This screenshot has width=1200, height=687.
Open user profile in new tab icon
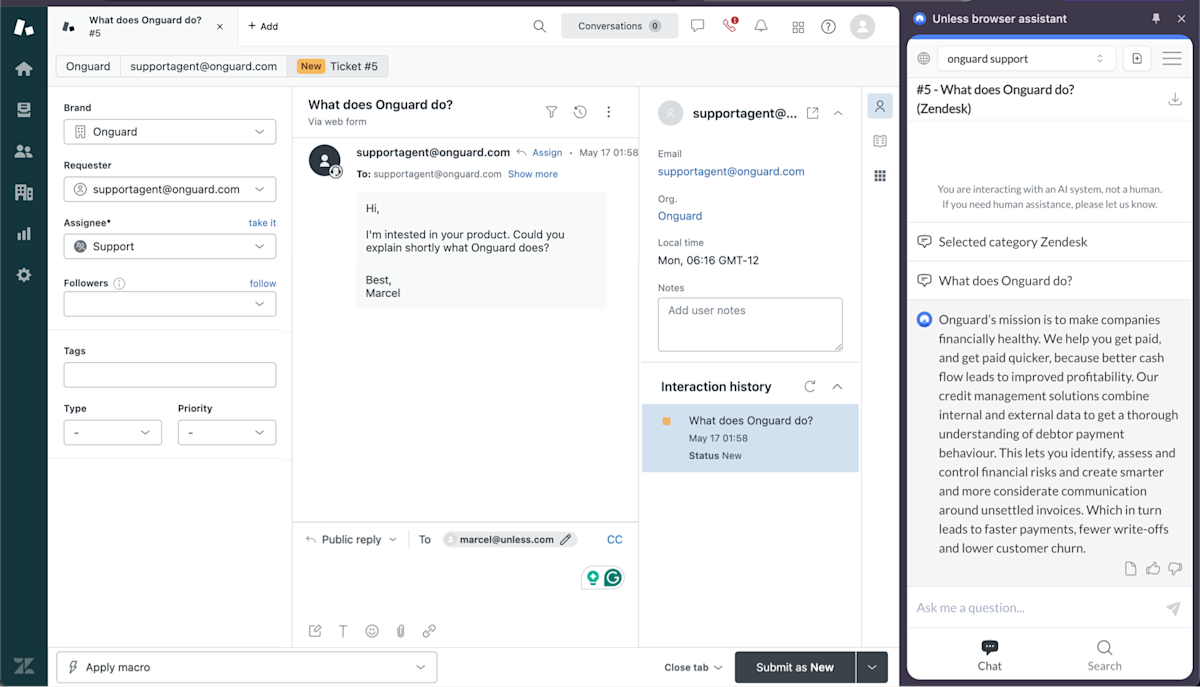(x=813, y=113)
